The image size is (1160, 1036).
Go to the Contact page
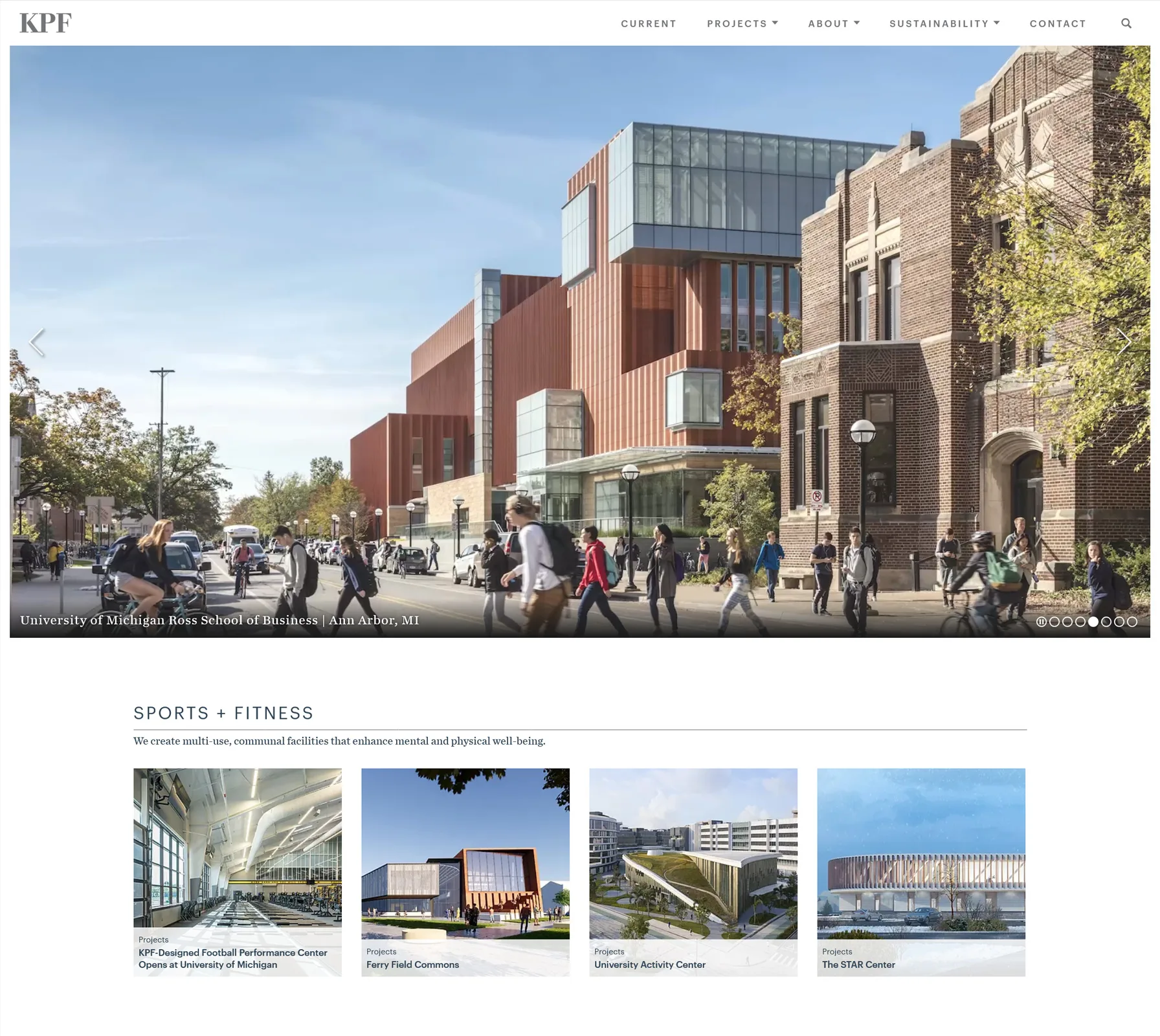click(x=1058, y=24)
